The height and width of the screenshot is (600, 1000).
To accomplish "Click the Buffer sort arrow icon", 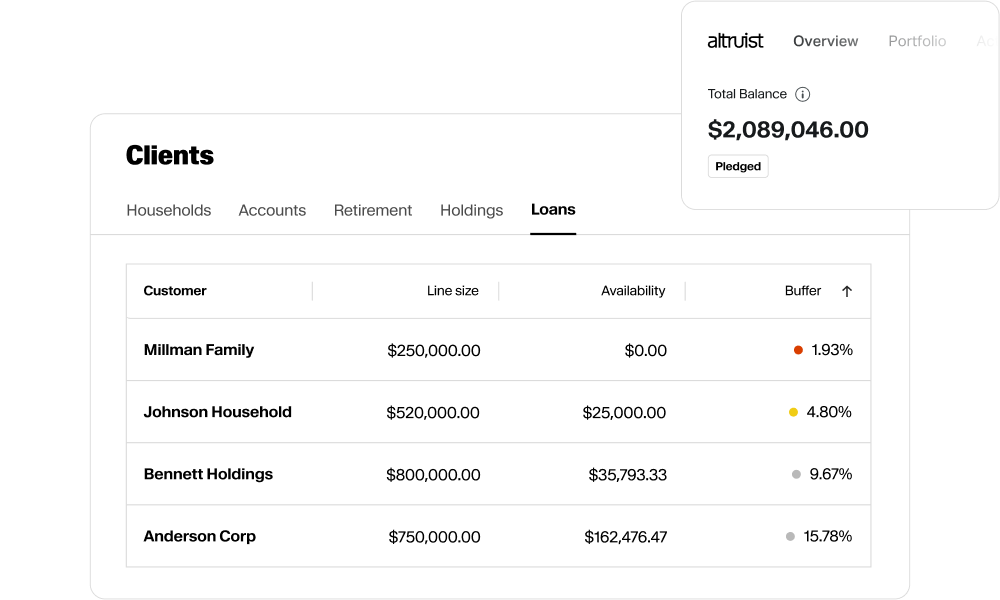I will pyautogui.click(x=847, y=291).
